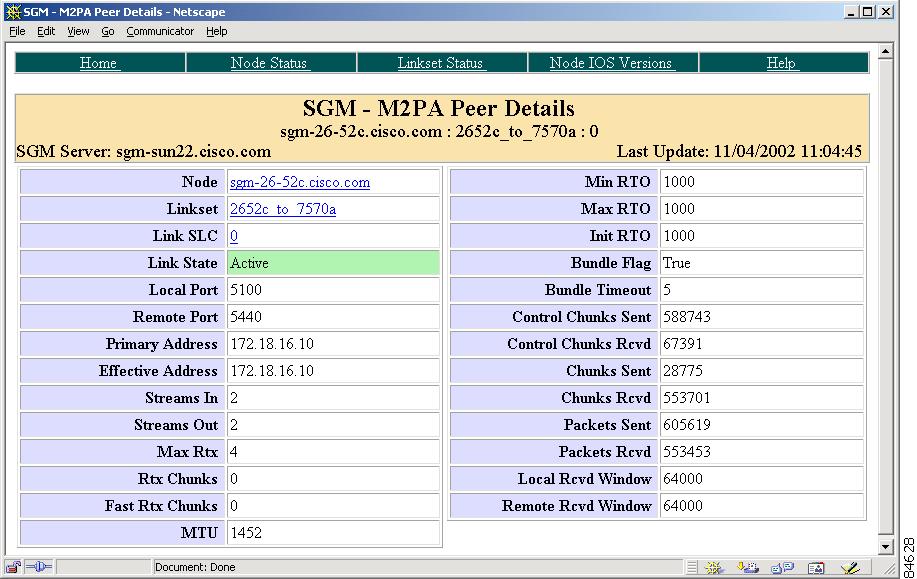This screenshot has height=579, width=917.
Task: Click Control Chunks Sent value 588743
Action: pos(687,316)
